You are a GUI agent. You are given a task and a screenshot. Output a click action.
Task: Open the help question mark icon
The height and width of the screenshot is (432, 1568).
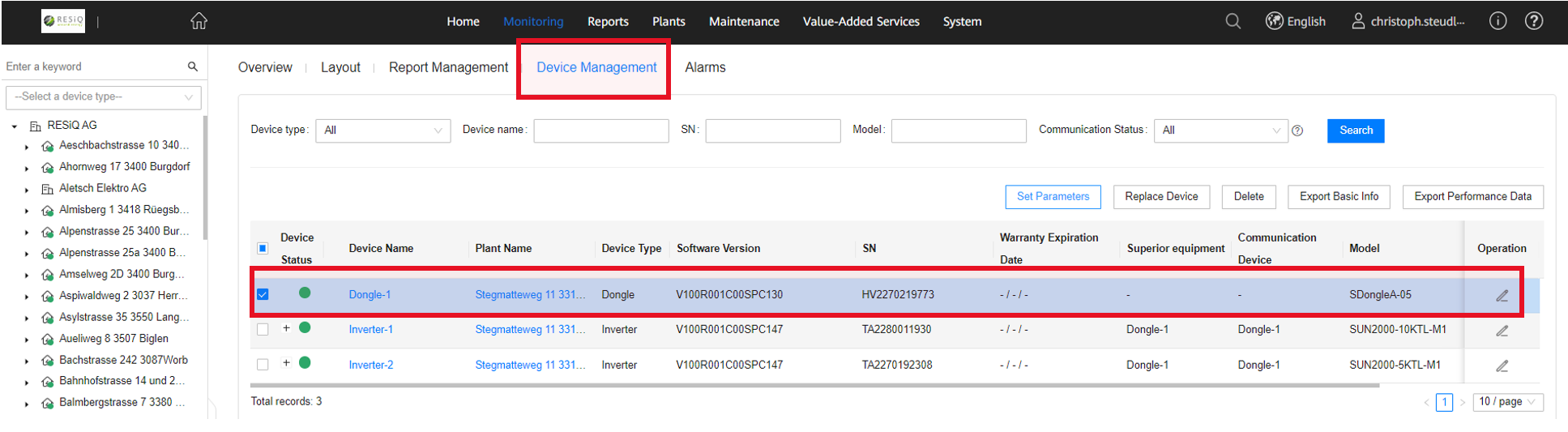tap(1533, 21)
